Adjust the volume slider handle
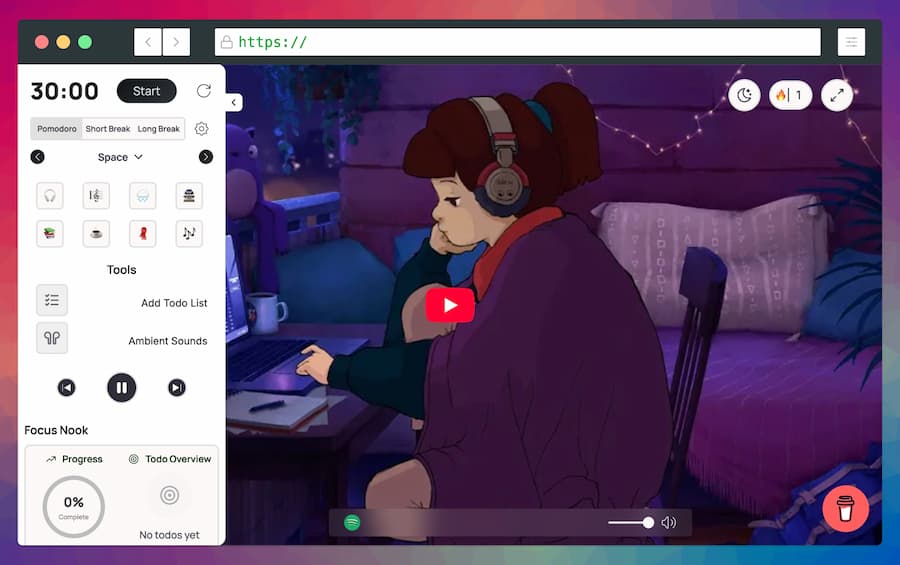900x565 pixels. pos(648,522)
